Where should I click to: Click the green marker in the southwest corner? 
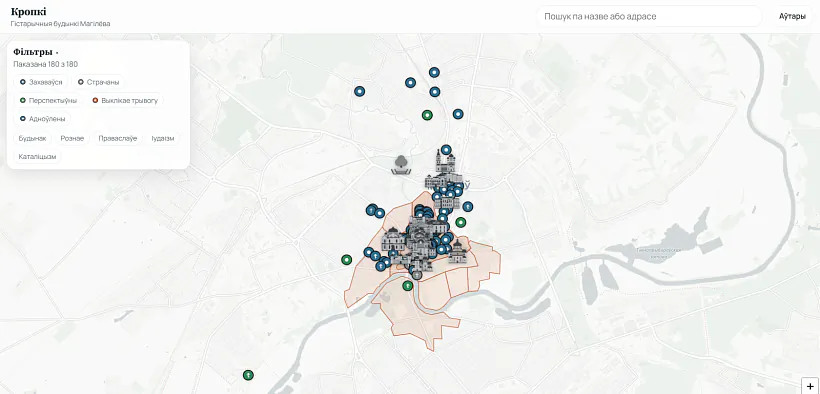tap(248, 375)
